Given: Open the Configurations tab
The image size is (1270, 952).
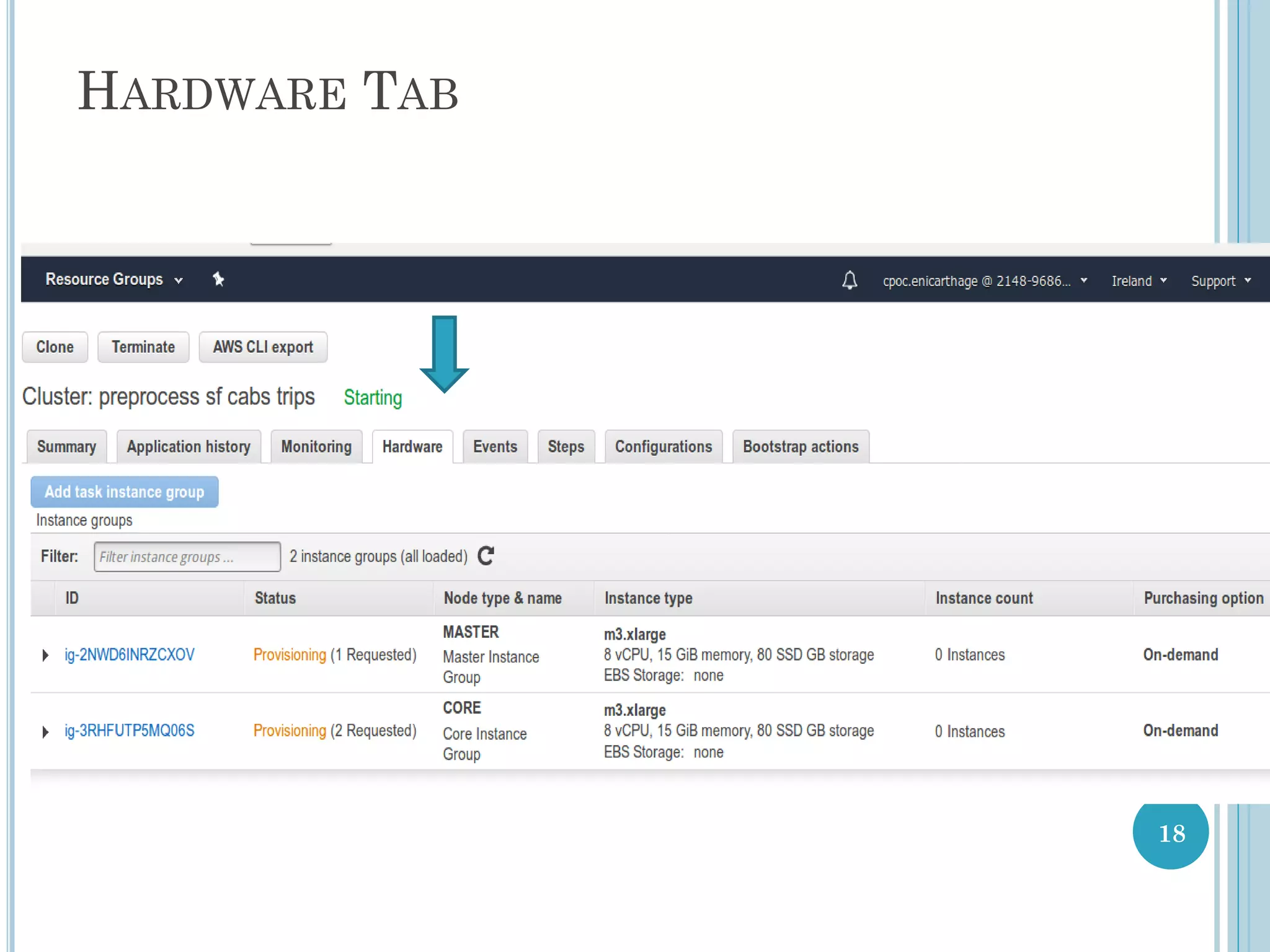Looking at the screenshot, I should point(664,446).
